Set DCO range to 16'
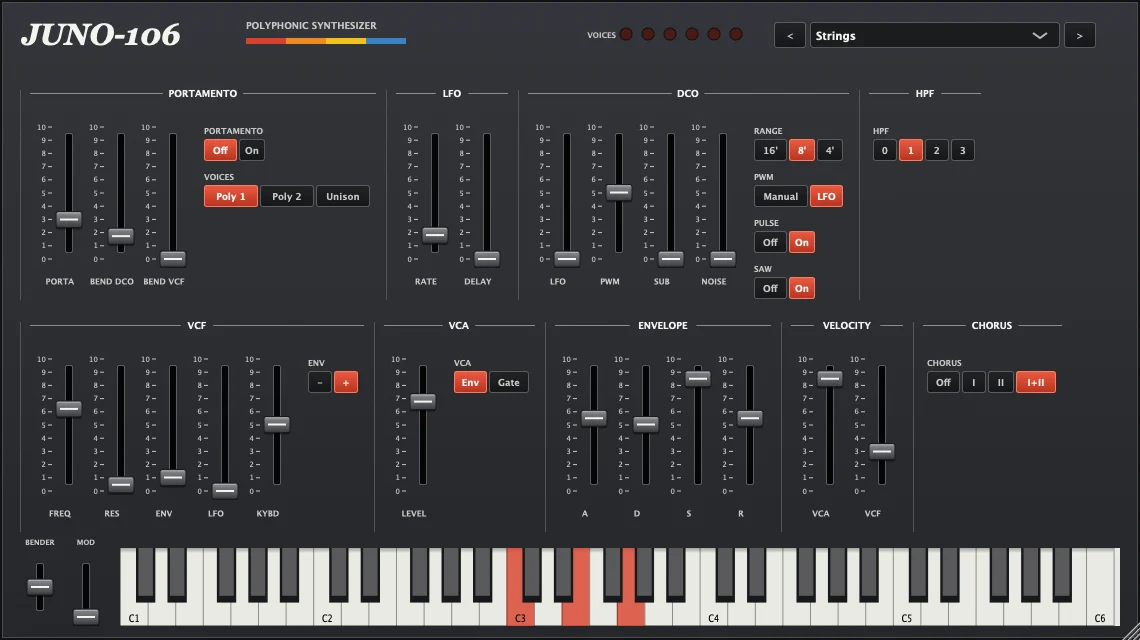 point(770,151)
